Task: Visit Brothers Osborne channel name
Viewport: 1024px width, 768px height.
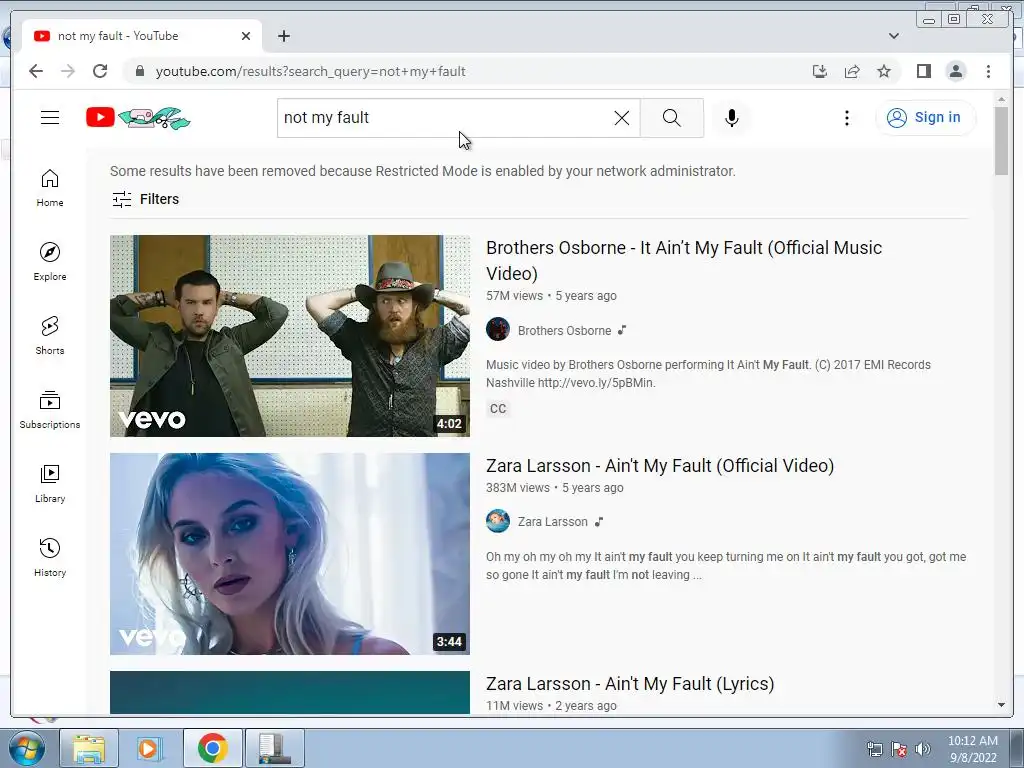Action: (564, 330)
